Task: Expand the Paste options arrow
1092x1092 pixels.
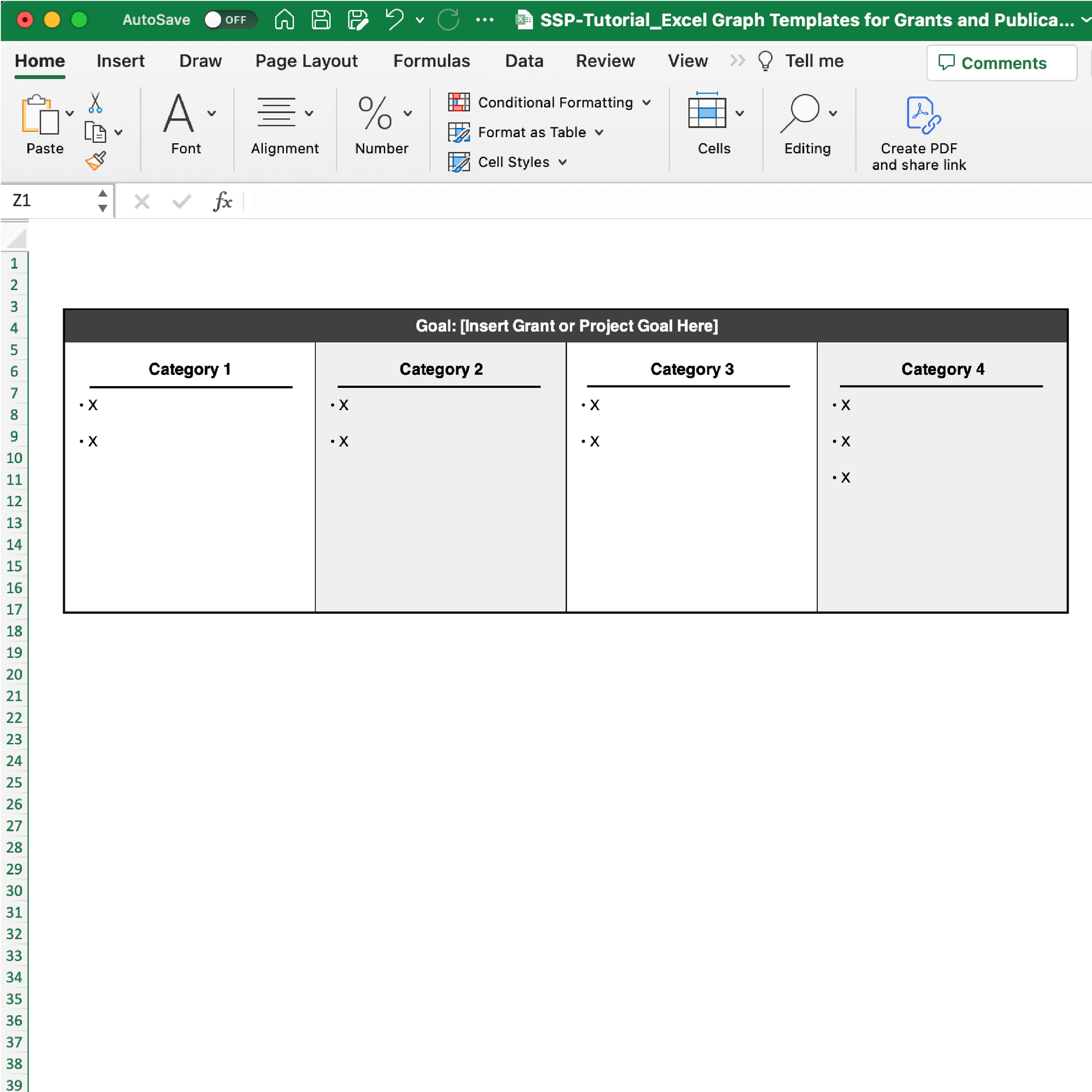Action: (70, 114)
